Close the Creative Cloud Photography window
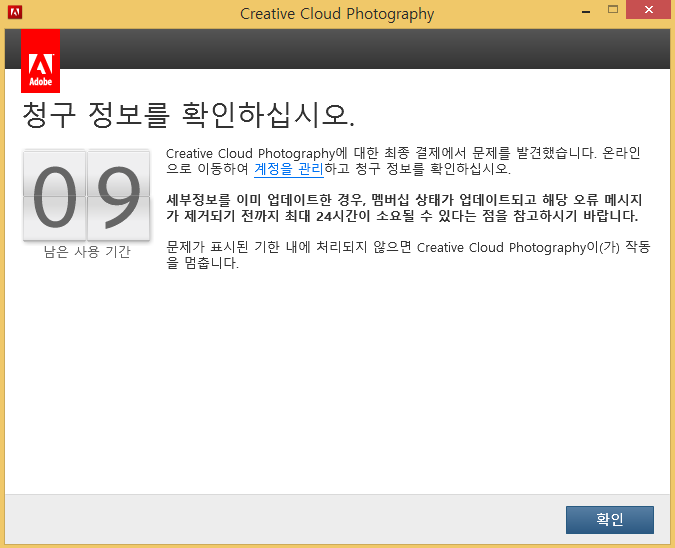 click(x=648, y=9)
